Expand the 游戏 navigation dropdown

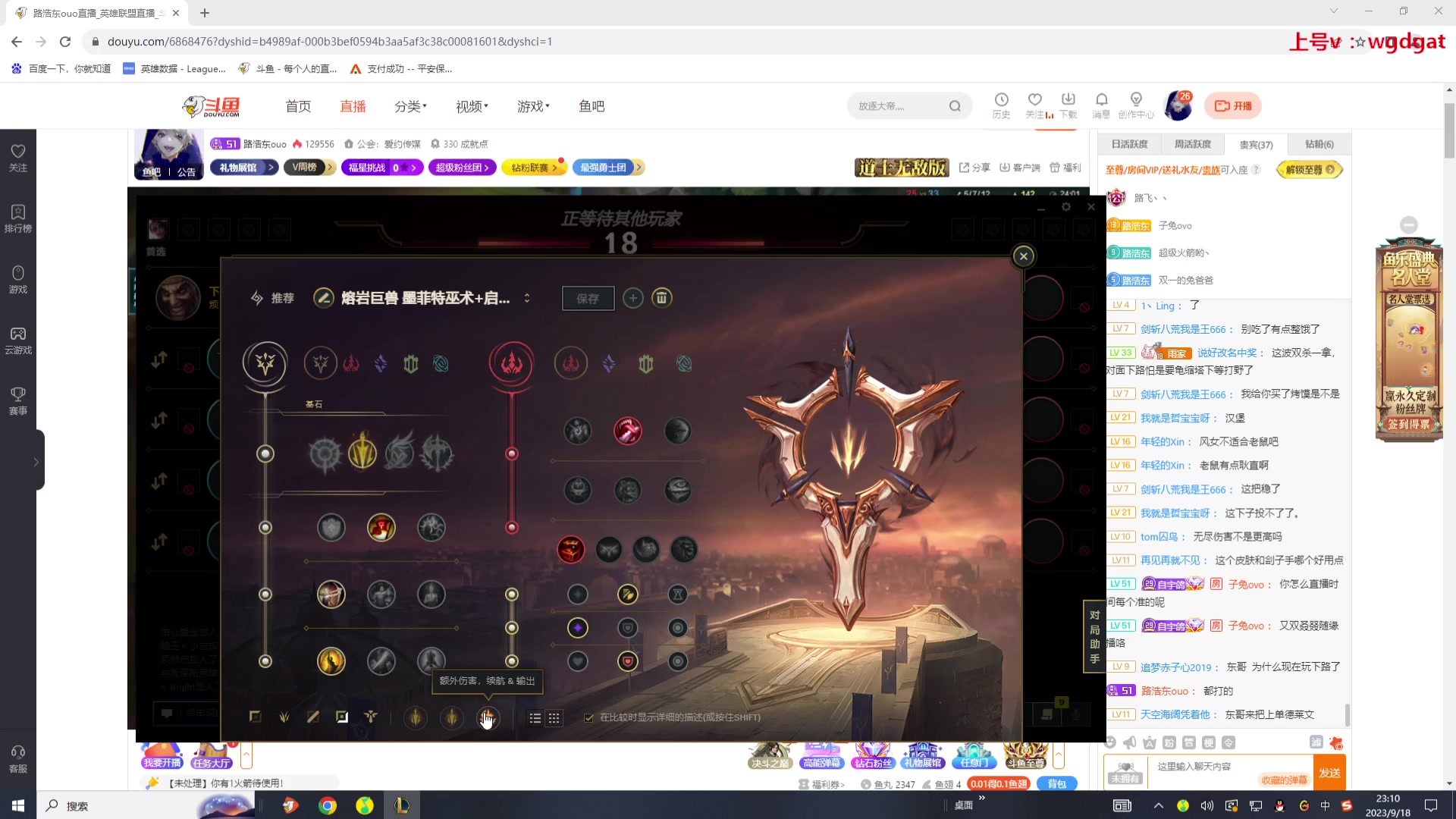point(533,106)
